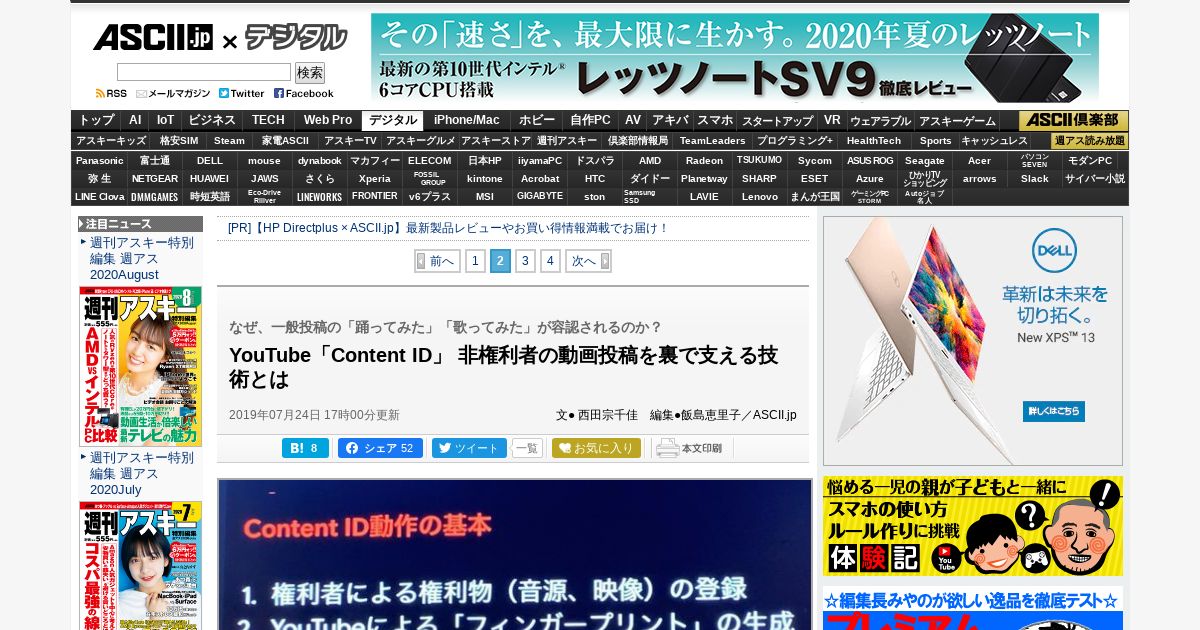The image size is (1200, 630).
Task: Open the トップ navigation tab
Action: point(96,120)
